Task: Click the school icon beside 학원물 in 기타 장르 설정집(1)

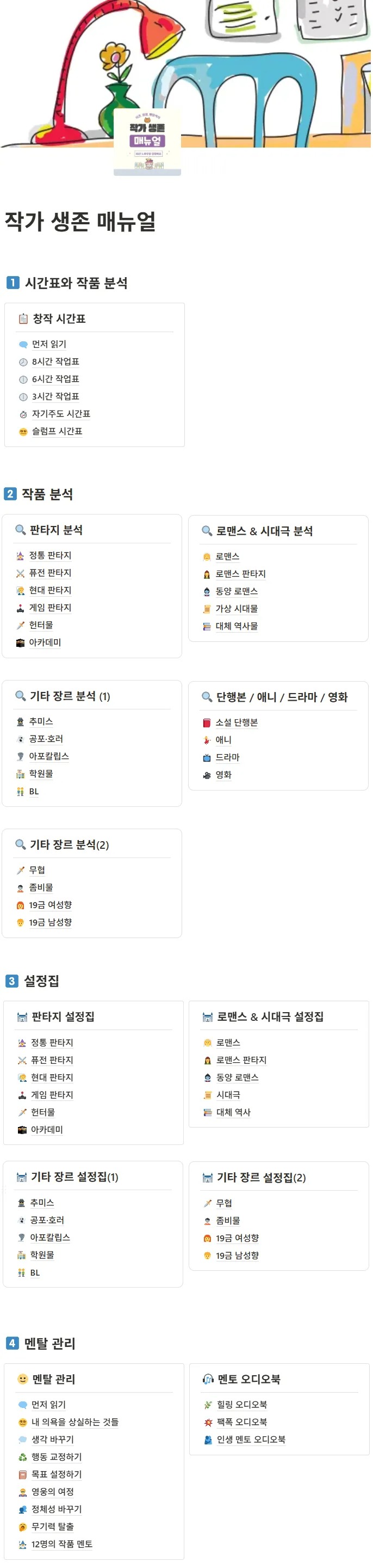Action: coord(21,1255)
